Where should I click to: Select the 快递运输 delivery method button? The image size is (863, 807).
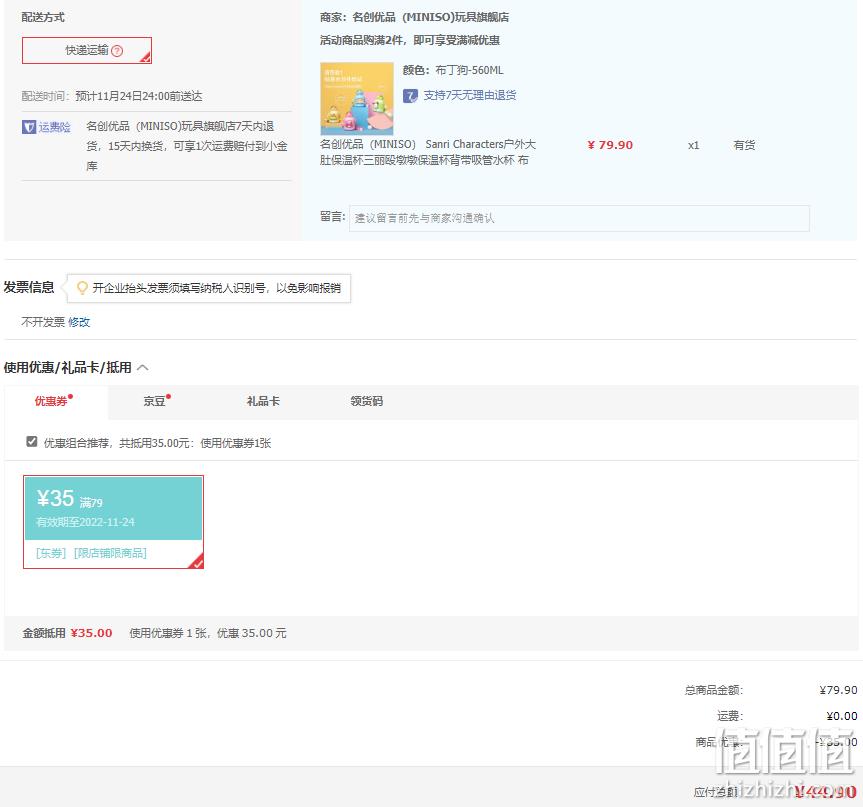pyautogui.click(x=87, y=51)
